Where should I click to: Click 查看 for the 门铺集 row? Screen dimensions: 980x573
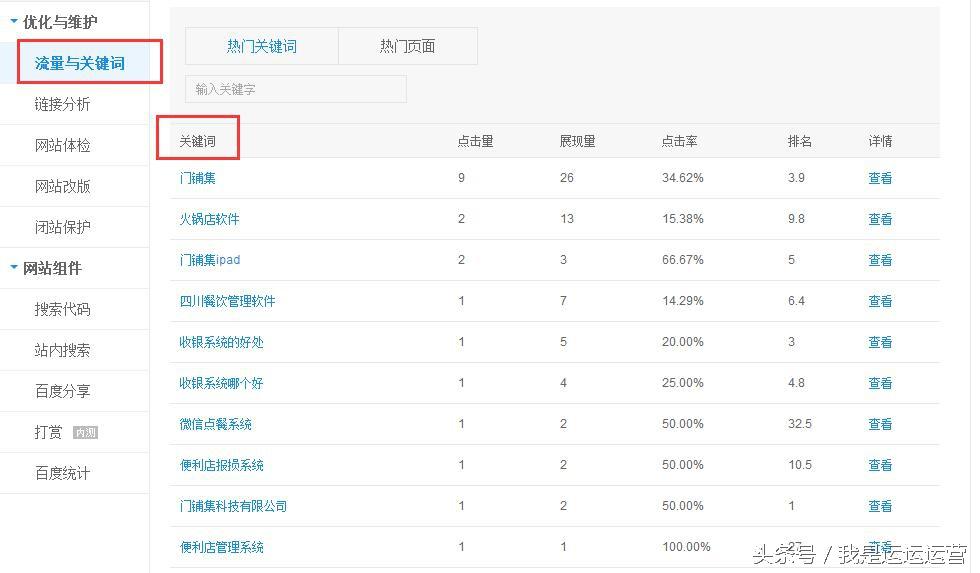click(880, 178)
